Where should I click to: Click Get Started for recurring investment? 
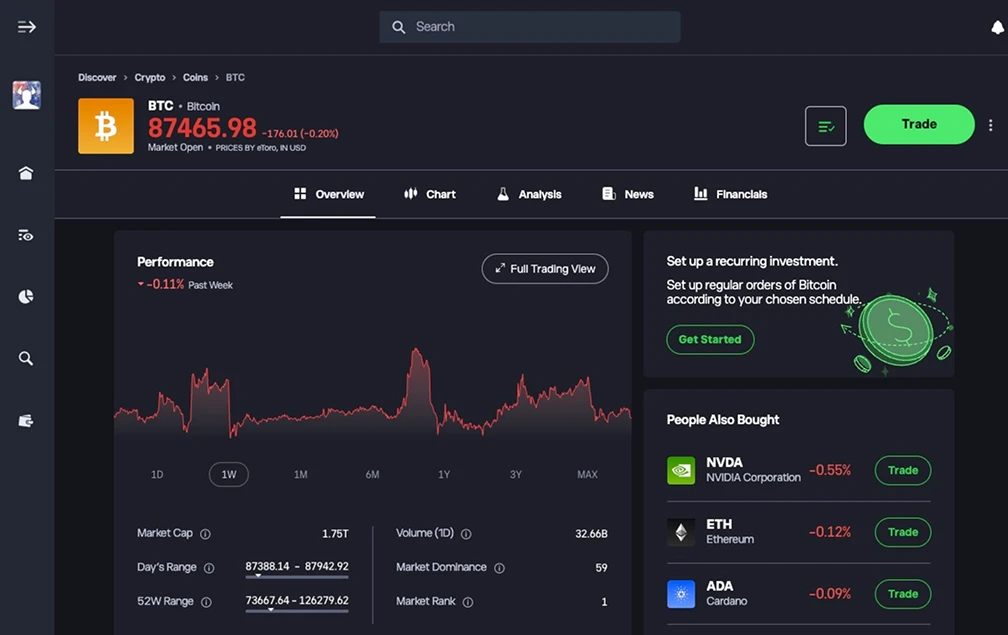710,340
